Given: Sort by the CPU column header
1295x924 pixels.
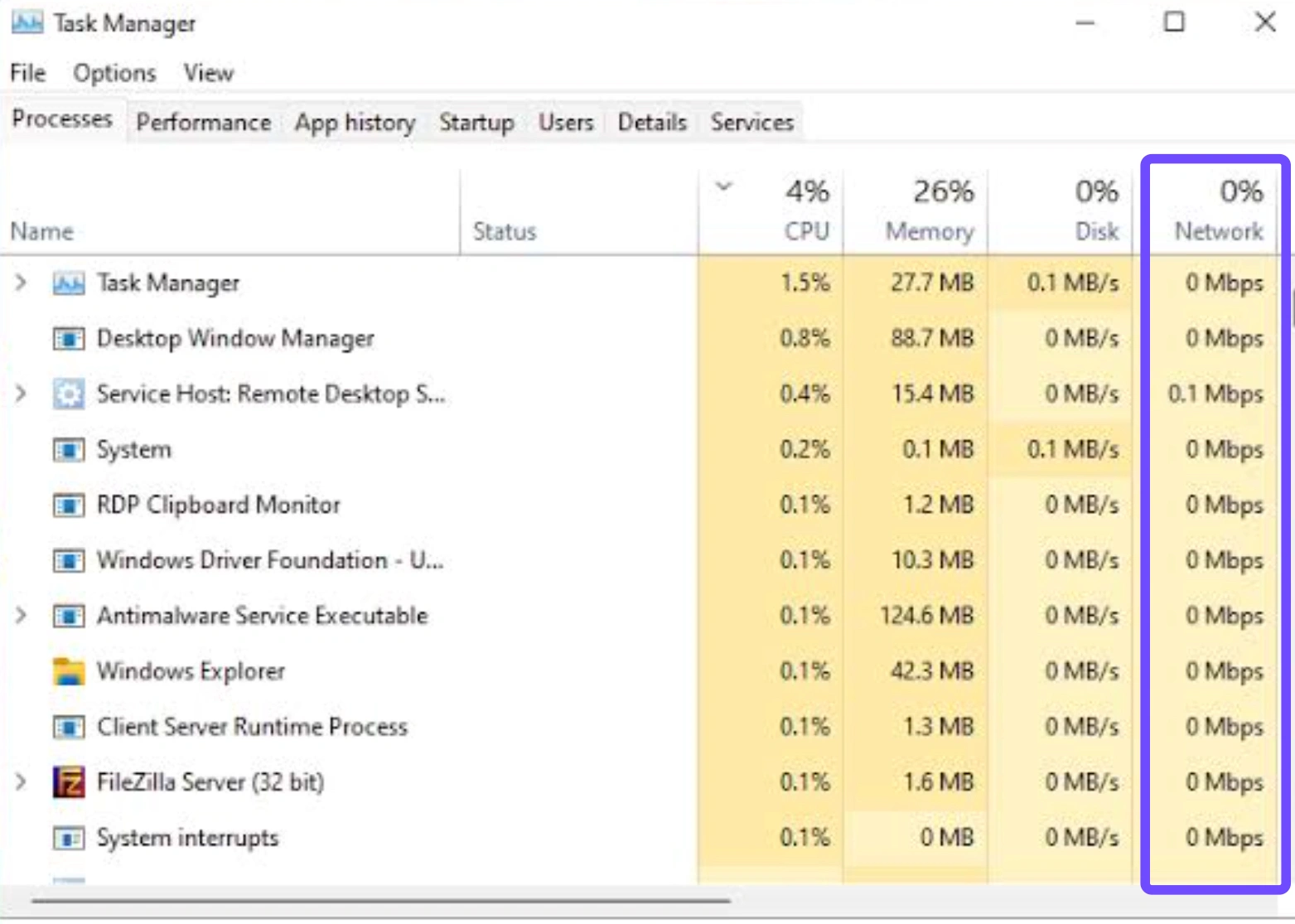Looking at the screenshot, I should (x=771, y=213).
